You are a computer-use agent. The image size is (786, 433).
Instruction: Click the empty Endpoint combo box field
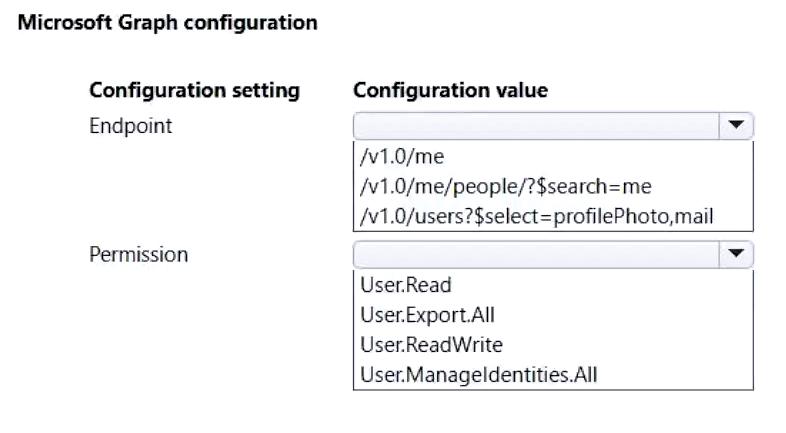click(x=536, y=125)
